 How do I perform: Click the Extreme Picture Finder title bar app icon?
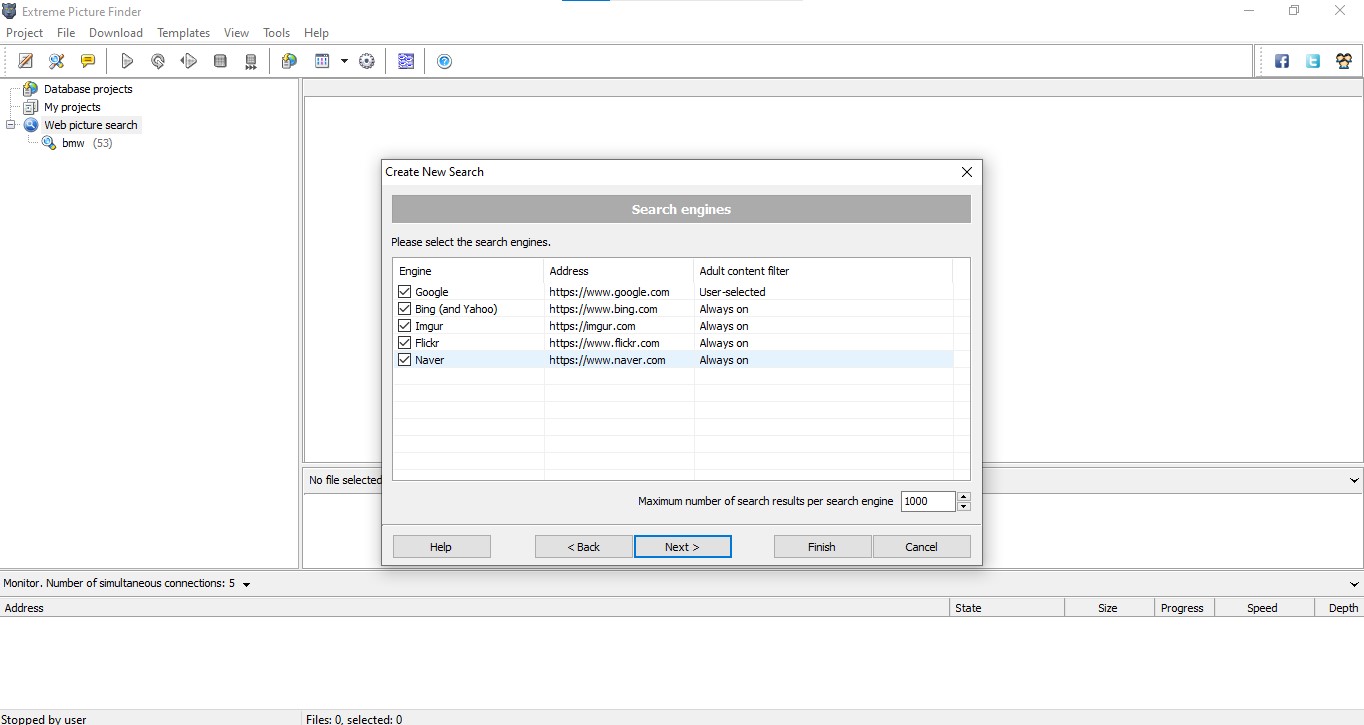point(9,11)
